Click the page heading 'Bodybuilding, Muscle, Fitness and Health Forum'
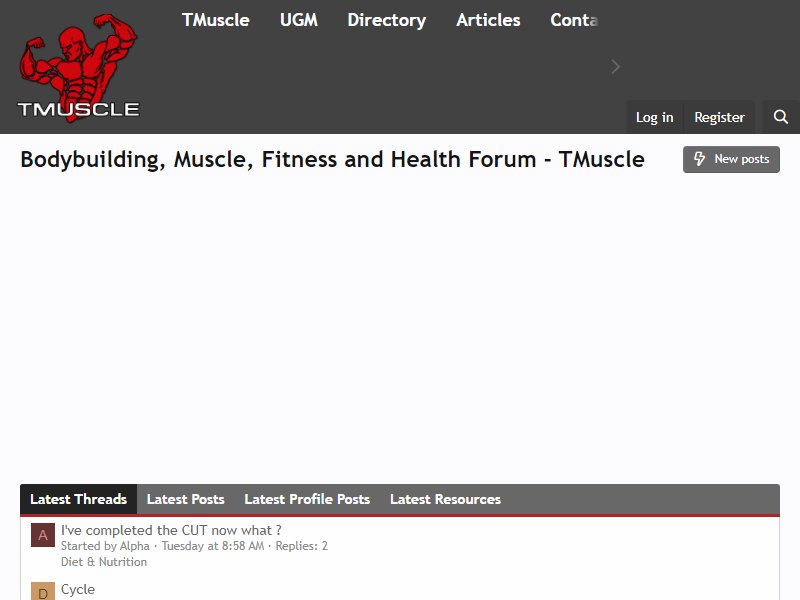The height and width of the screenshot is (600, 800). click(333, 159)
